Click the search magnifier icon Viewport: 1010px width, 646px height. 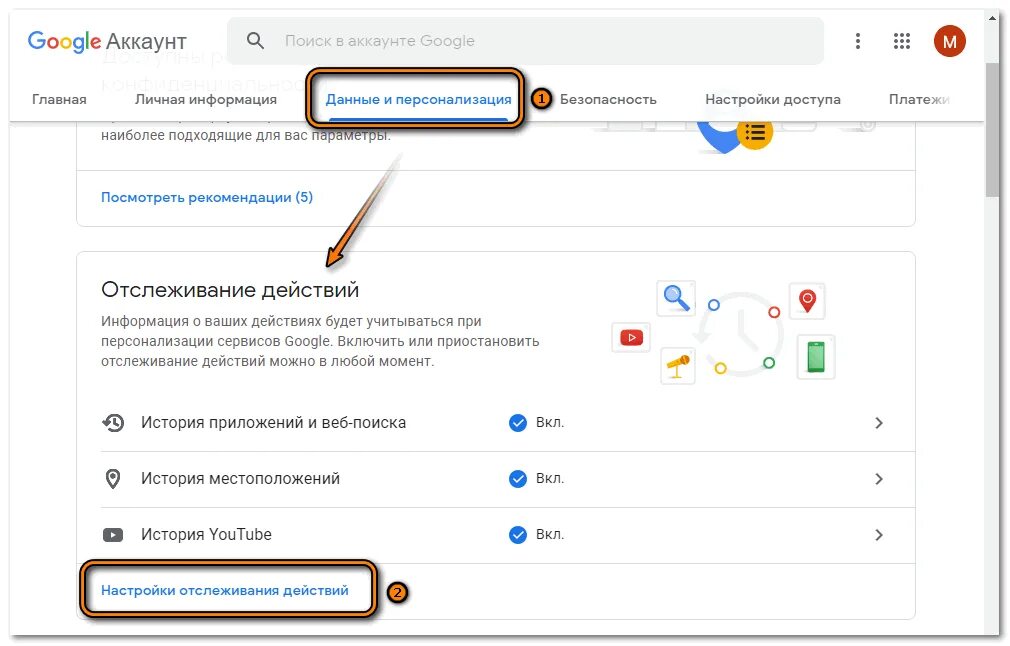[256, 41]
